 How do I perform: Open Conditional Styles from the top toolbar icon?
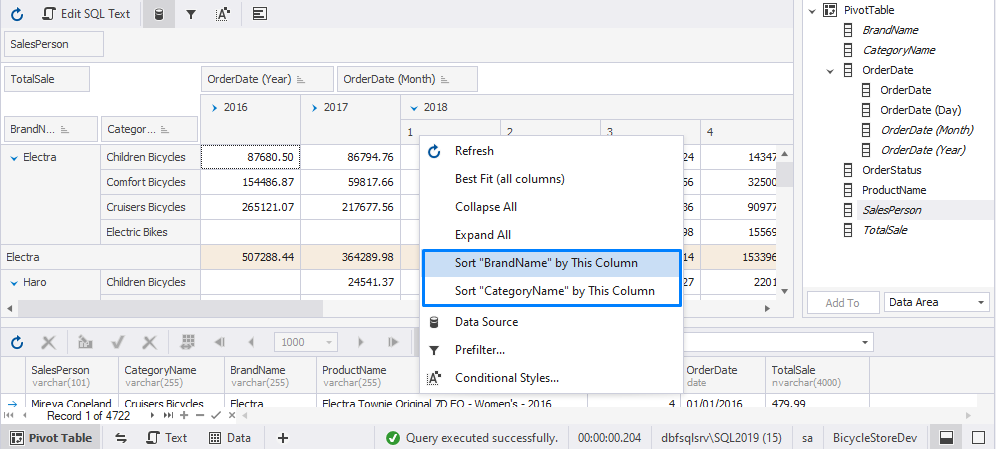click(x=224, y=14)
